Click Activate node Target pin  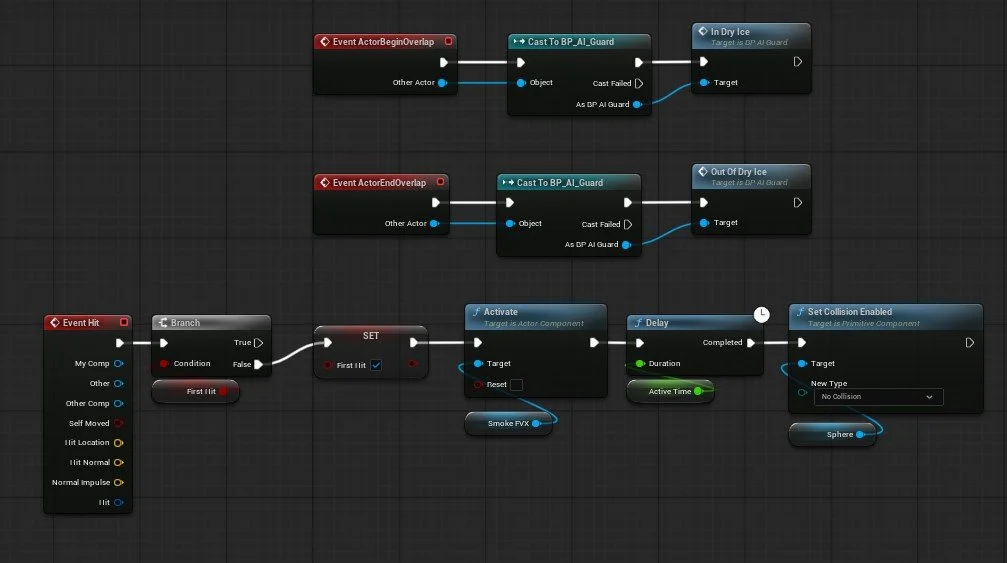point(478,363)
